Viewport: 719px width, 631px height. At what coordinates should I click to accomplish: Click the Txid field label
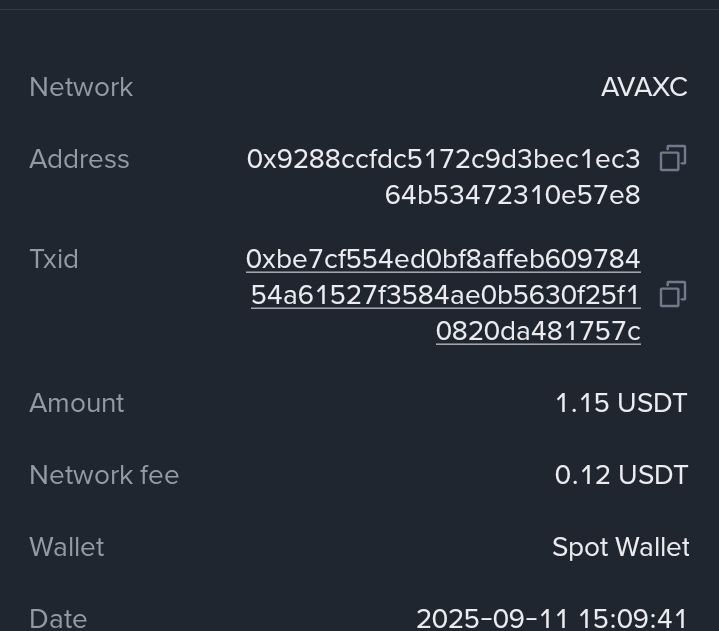click(x=54, y=259)
